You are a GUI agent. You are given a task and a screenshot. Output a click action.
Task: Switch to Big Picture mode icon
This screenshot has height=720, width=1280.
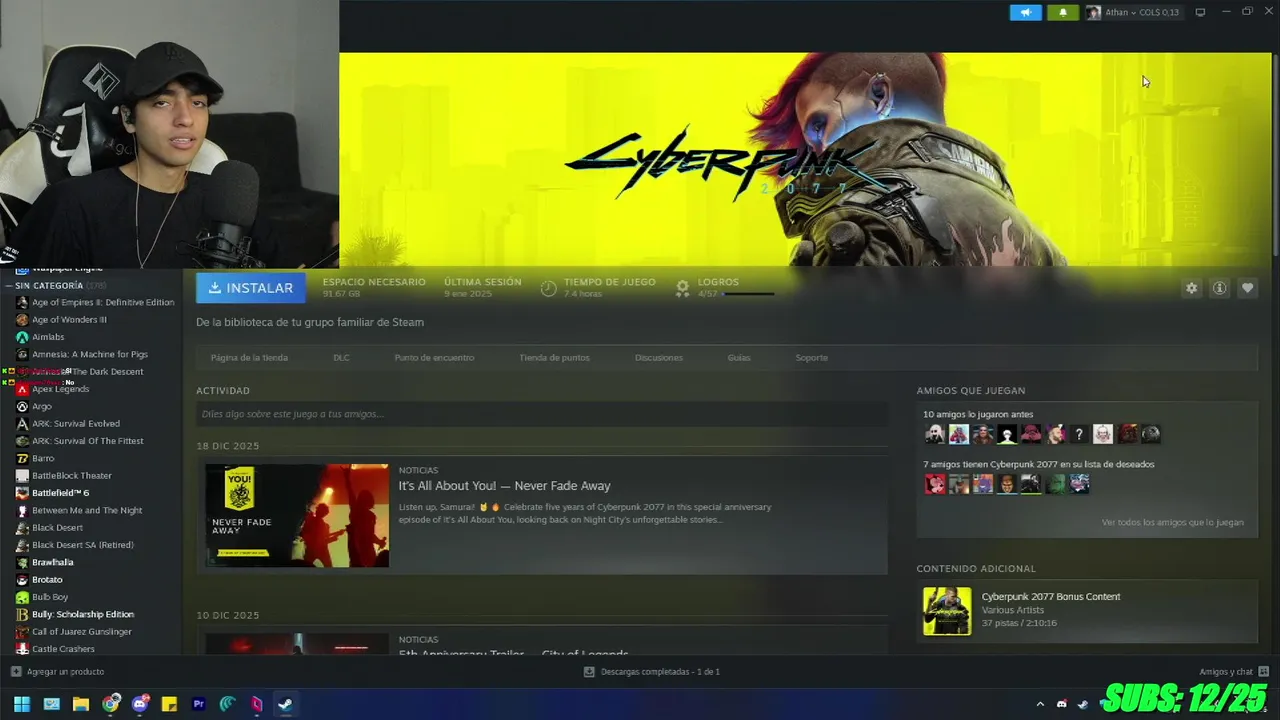[1200, 12]
